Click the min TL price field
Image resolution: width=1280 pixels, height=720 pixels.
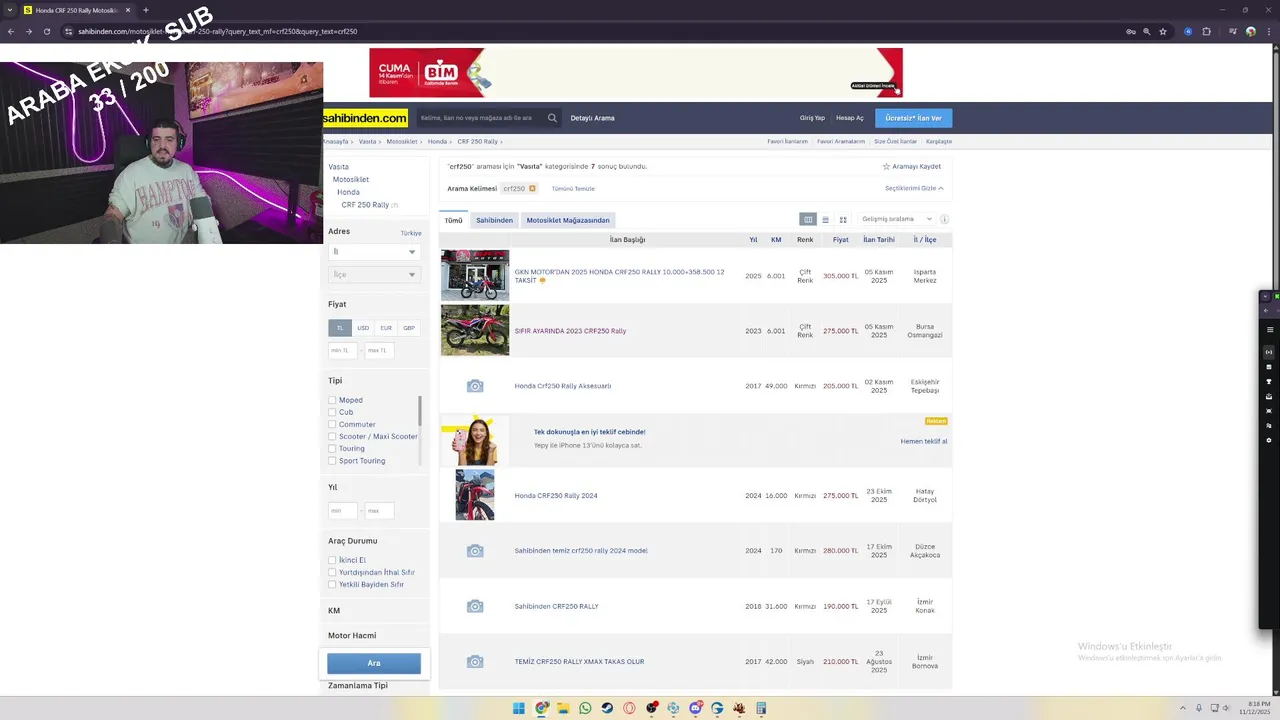pyautogui.click(x=342, y=350)
